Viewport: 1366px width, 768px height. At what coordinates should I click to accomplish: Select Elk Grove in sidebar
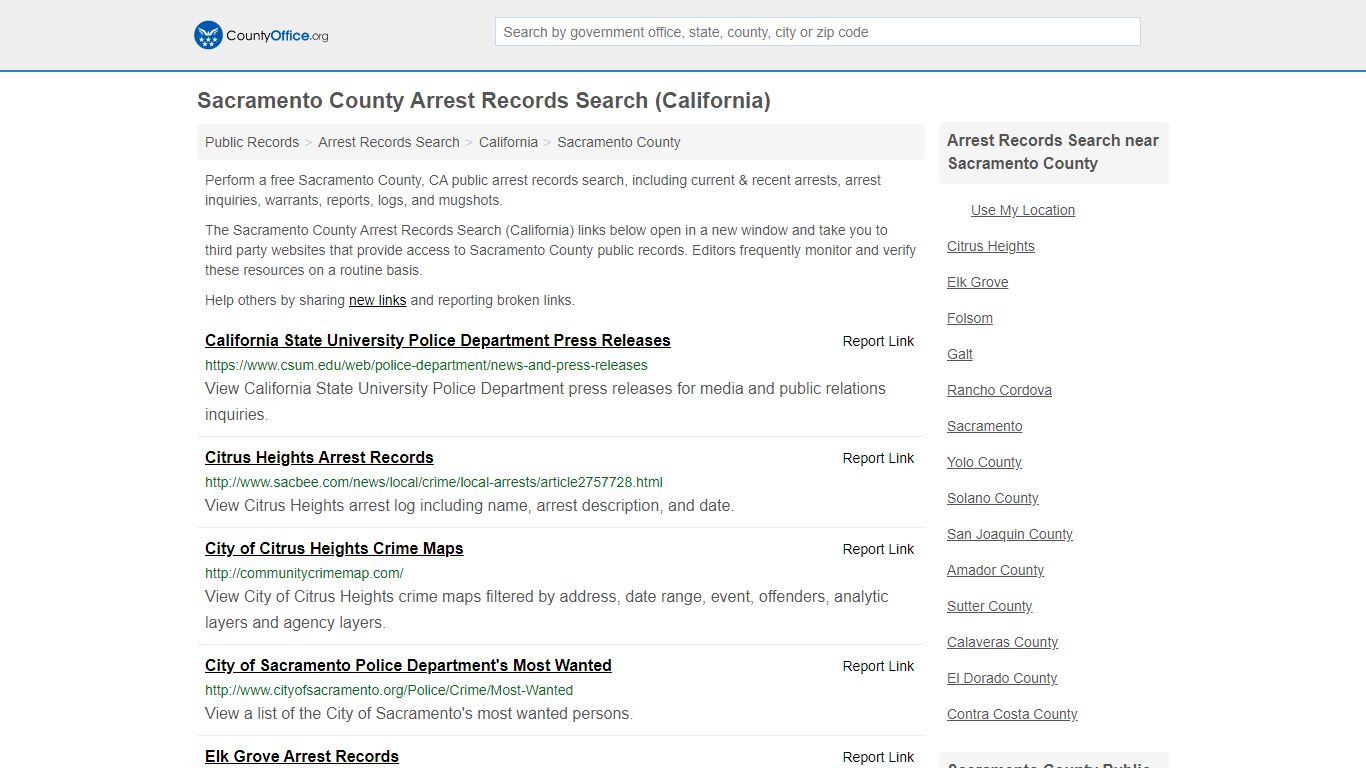click(978, 282)
